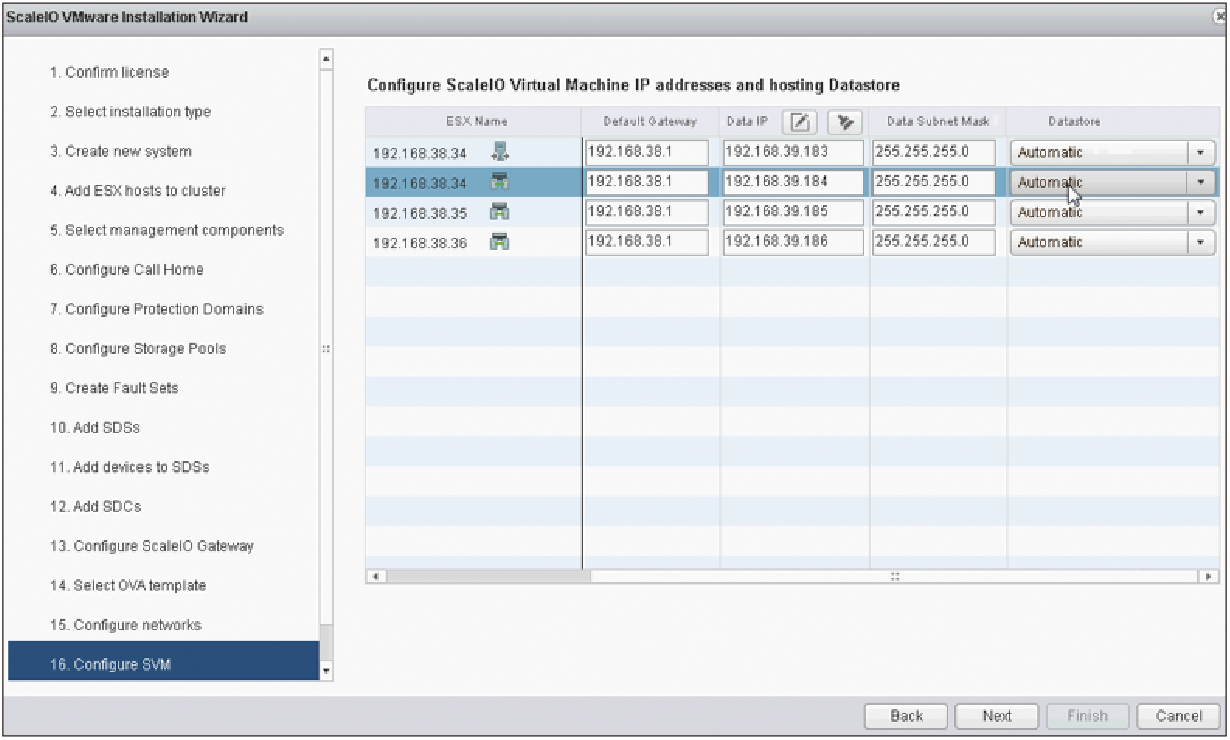Open Datastore dropdown for host 192.168.38.36
The height and width of the screenshot is (740, 1230).
[1200, 242]
